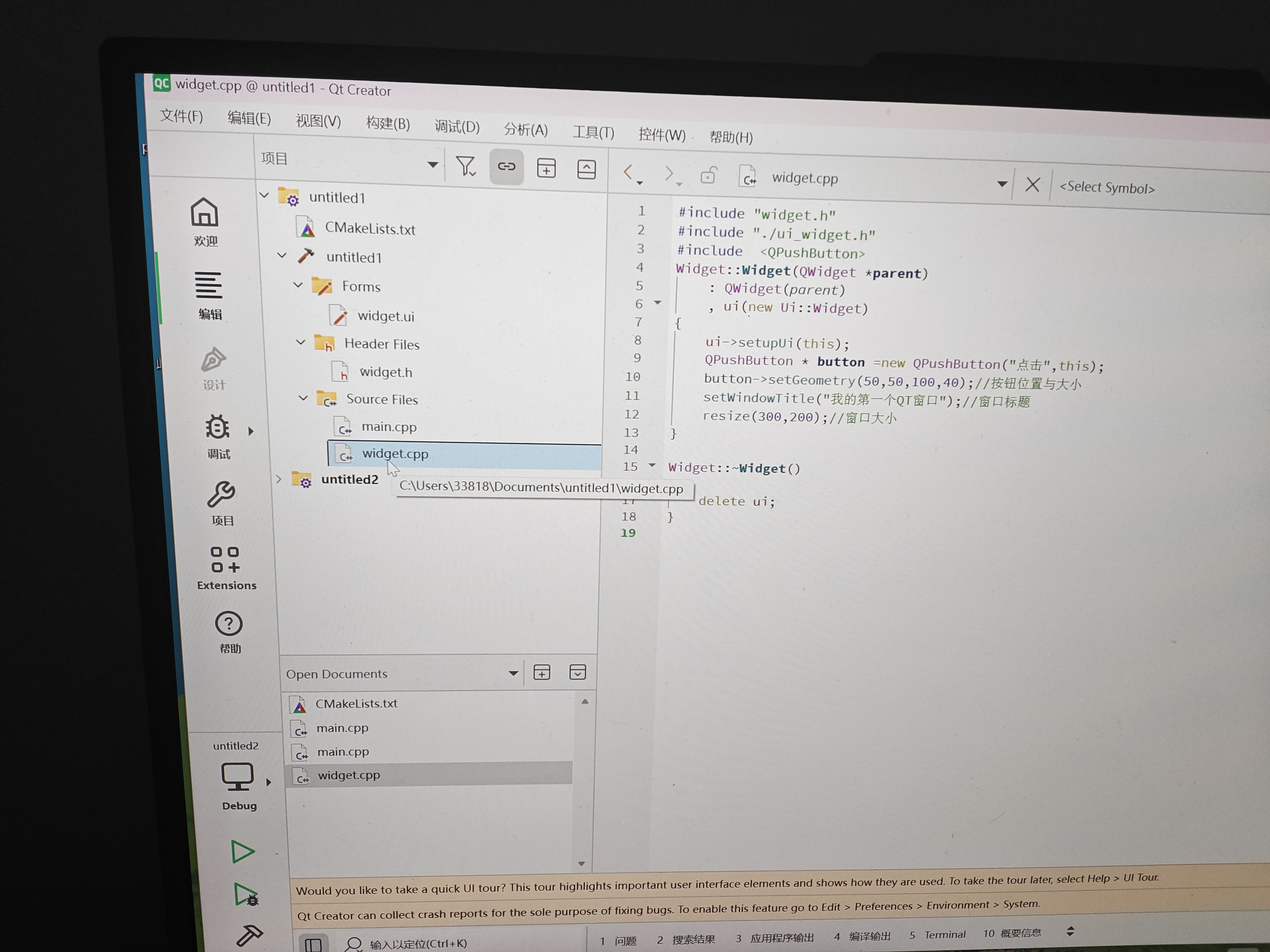Viewport: 1270px width, 952px height.
Task: Expand the untitled2 project node
Action: click(278, 478)
